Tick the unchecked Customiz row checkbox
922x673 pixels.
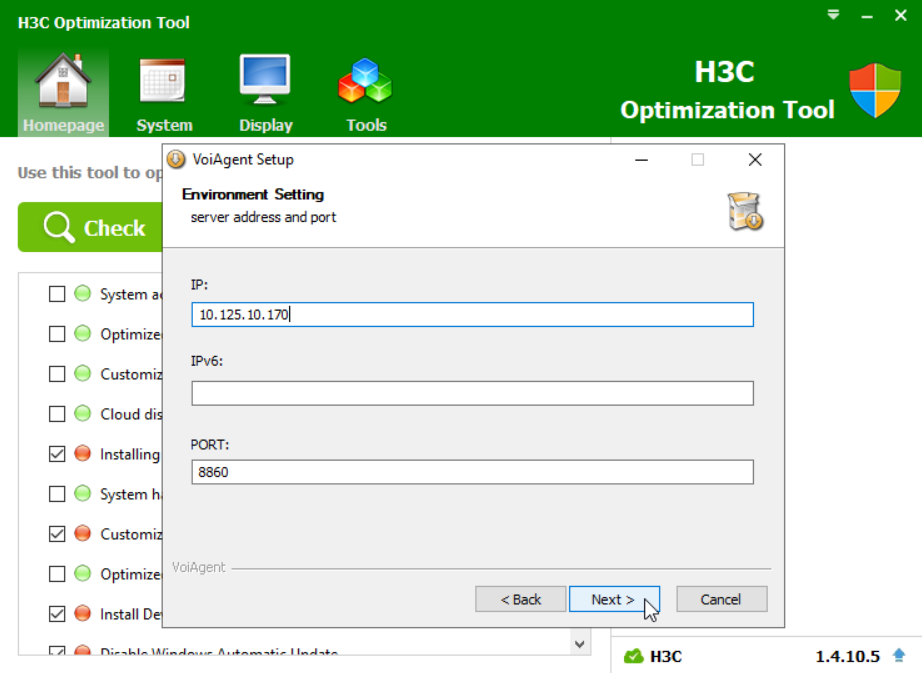57,374
